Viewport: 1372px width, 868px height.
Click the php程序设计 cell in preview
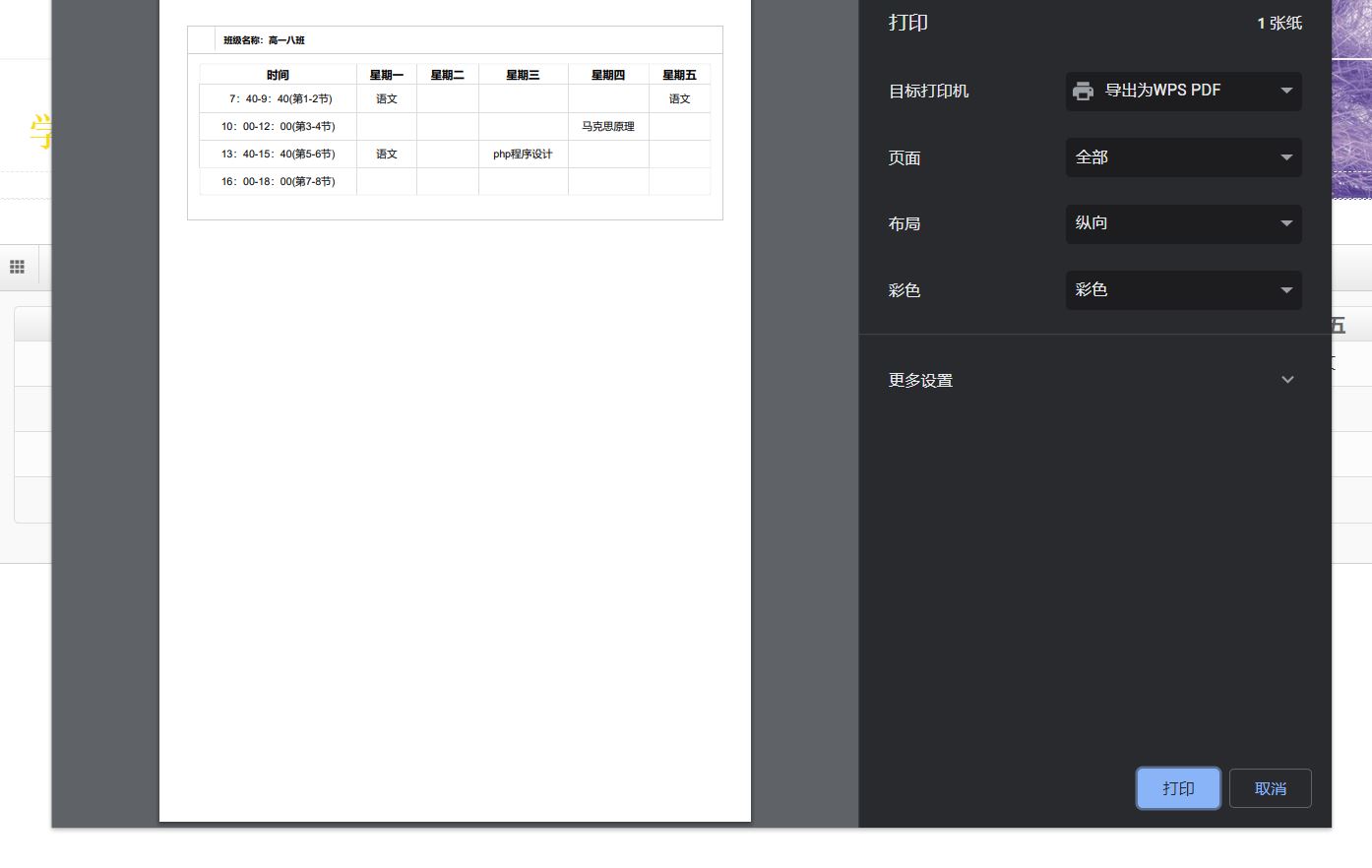click(523, 154)
